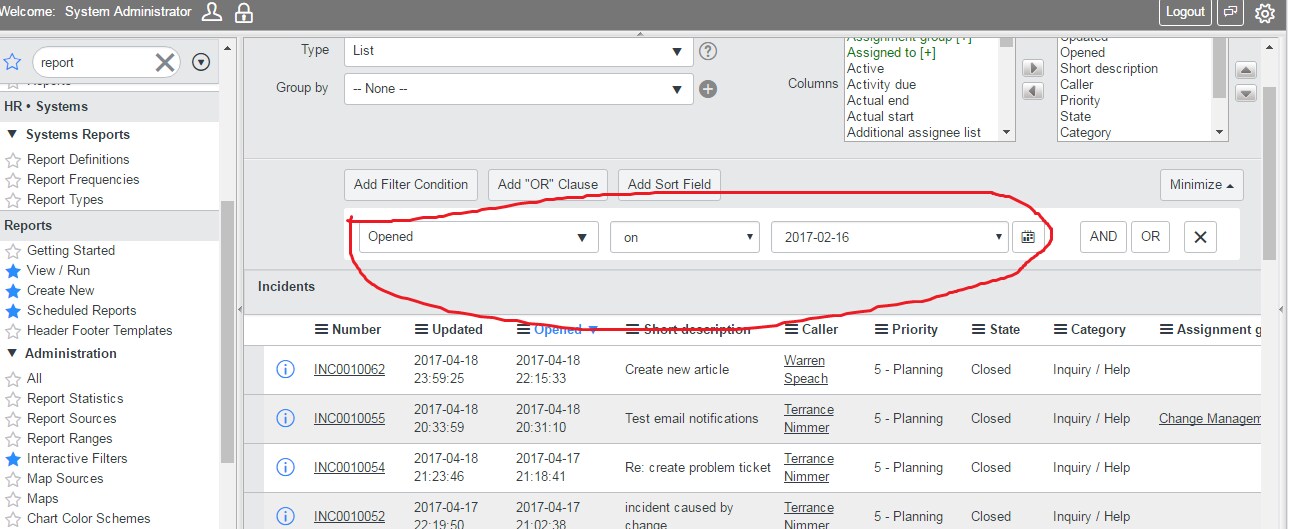1304x529 pixels.
Task: Toggle favorite star for Scheduled Reports
Action: pos(13,311)
